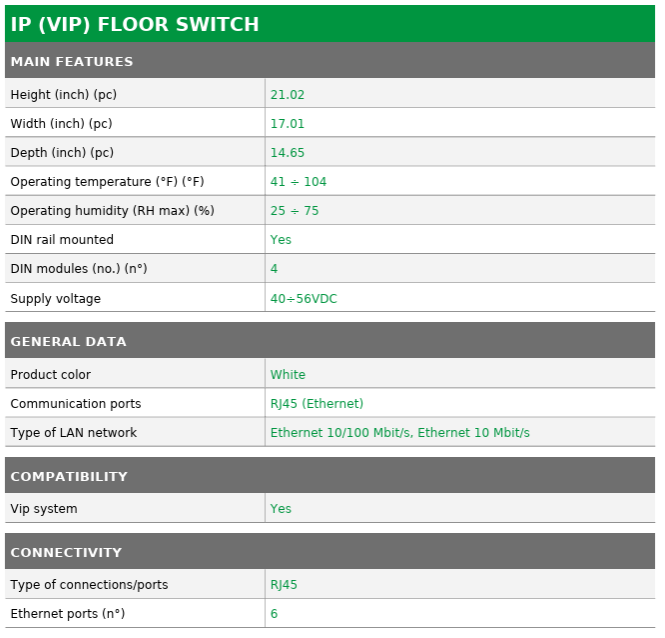Click the 'Height (inch) (pc)' label
The width and height of the screenshot is (665, 638).
click(64, 95)
